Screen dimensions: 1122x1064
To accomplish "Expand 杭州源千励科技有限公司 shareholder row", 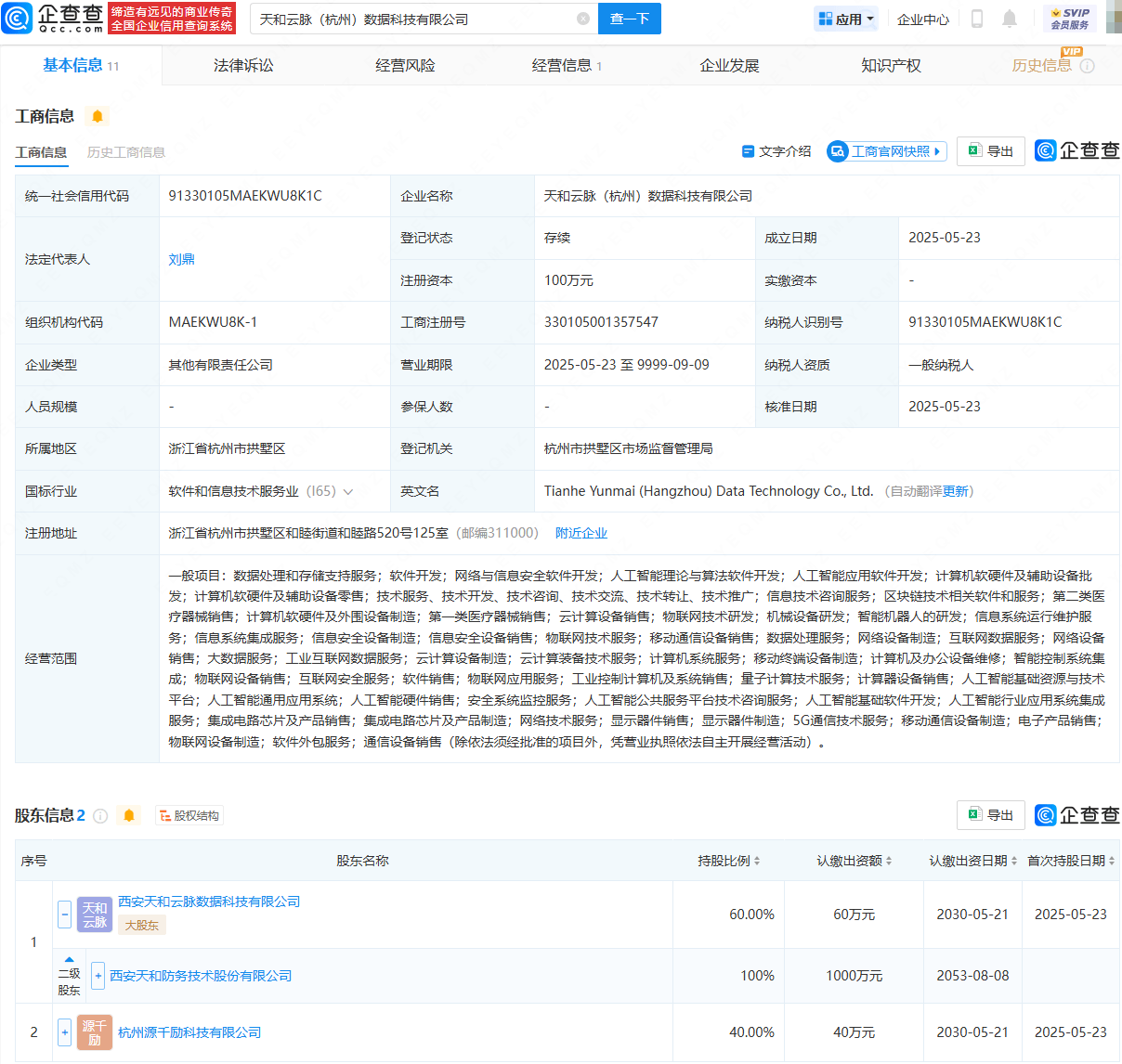I will (64, 1032).
